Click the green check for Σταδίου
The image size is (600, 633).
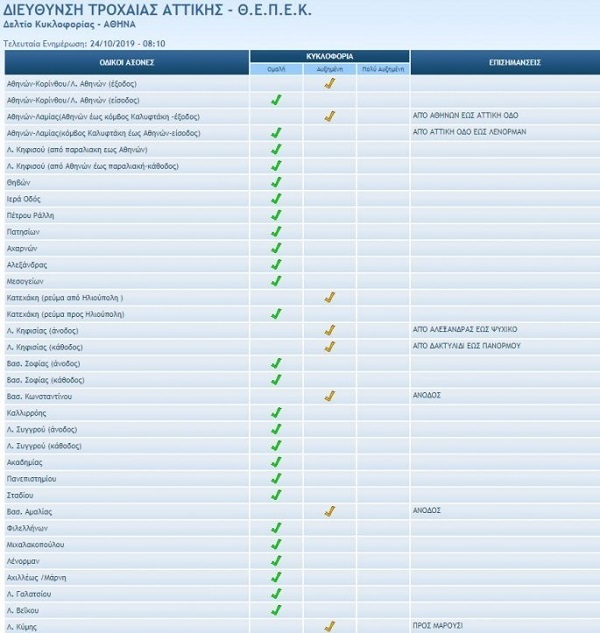click(276, 494)
